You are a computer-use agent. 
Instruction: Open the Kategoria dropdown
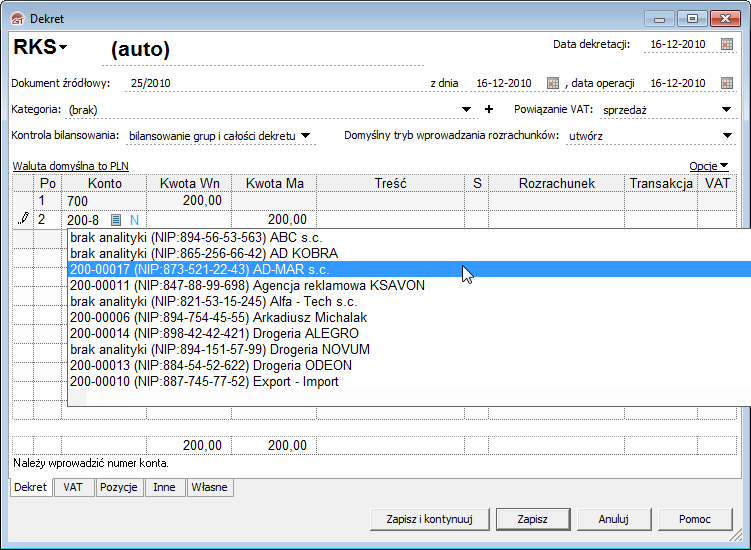(467, 109)
